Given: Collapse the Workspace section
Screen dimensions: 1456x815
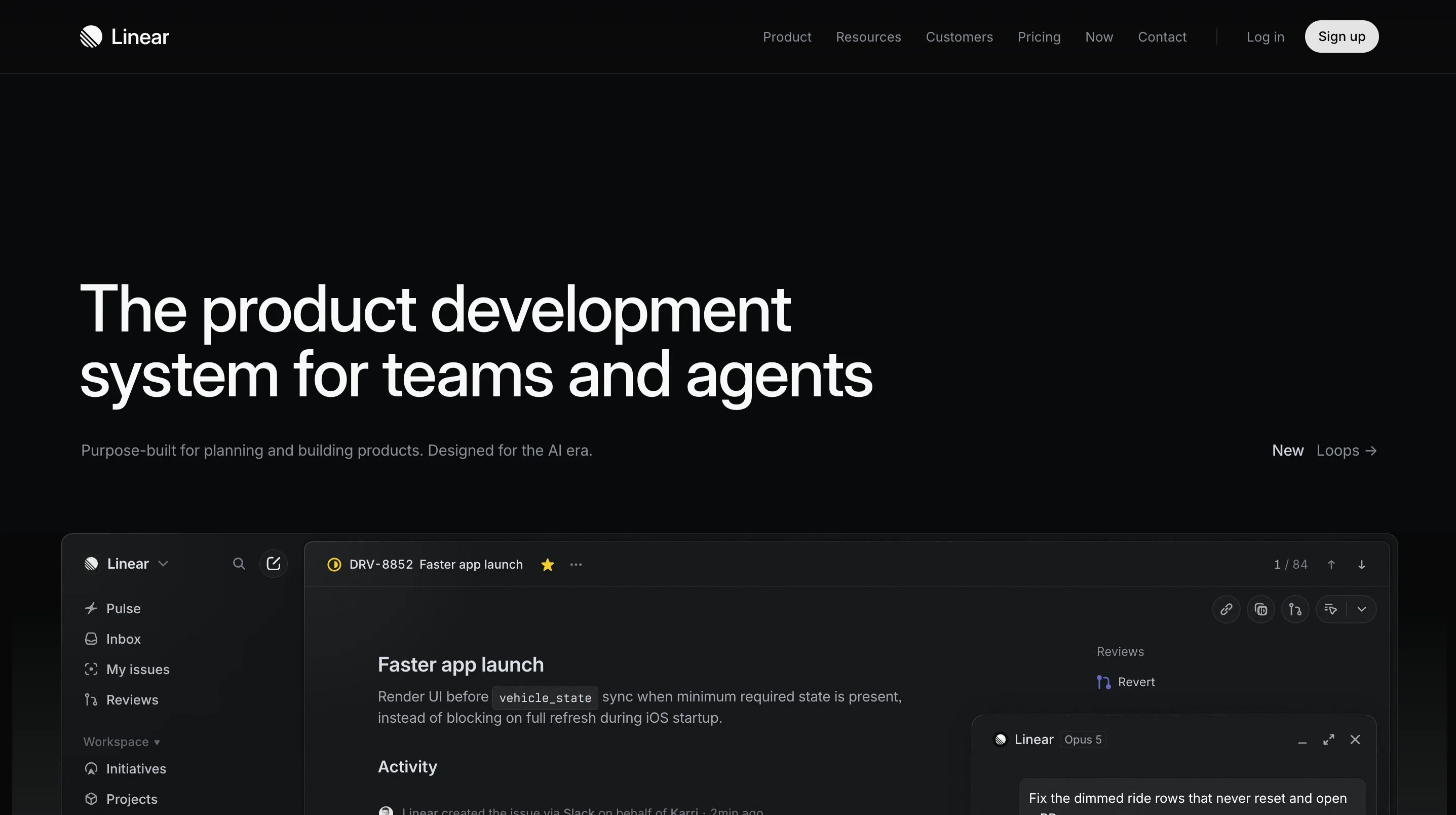Looking at the screenshot, I should (x=122, y=742).
